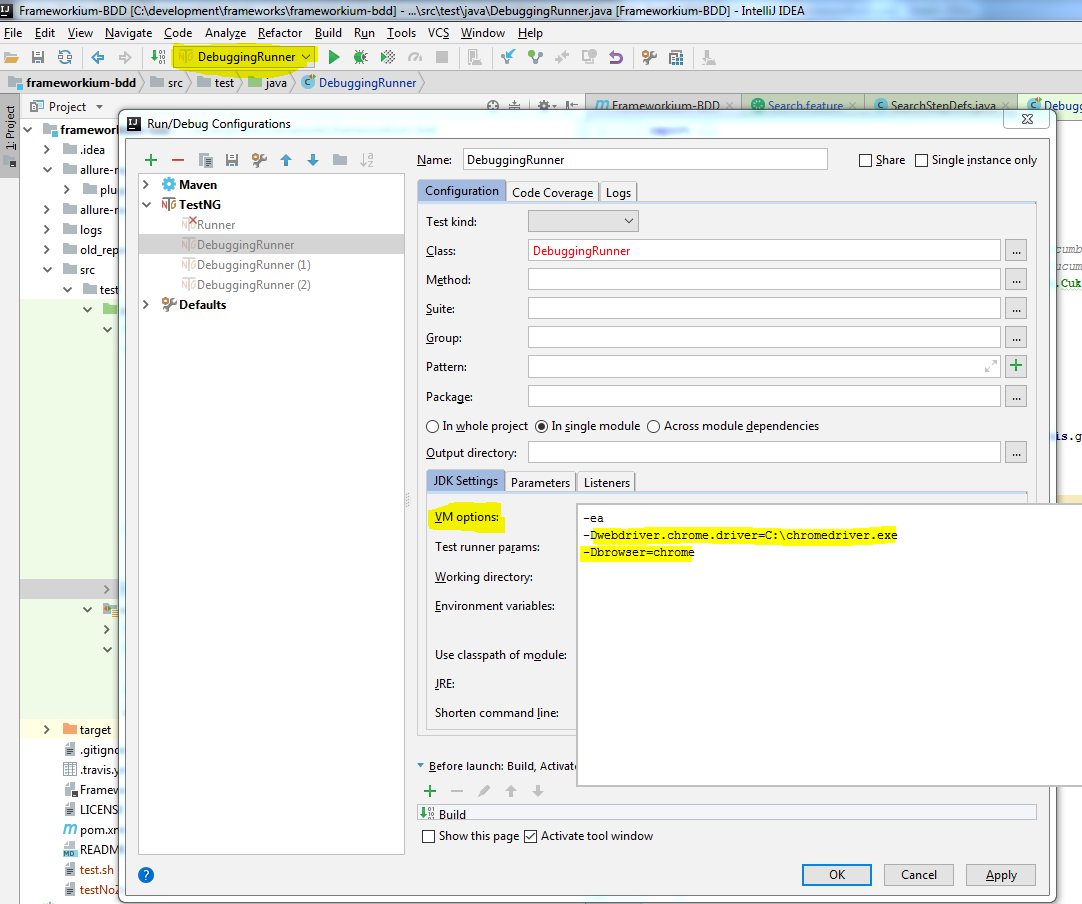Expand the Defaults node
Viewport: 1082px width, 904px height.
[x=146, y=305]
